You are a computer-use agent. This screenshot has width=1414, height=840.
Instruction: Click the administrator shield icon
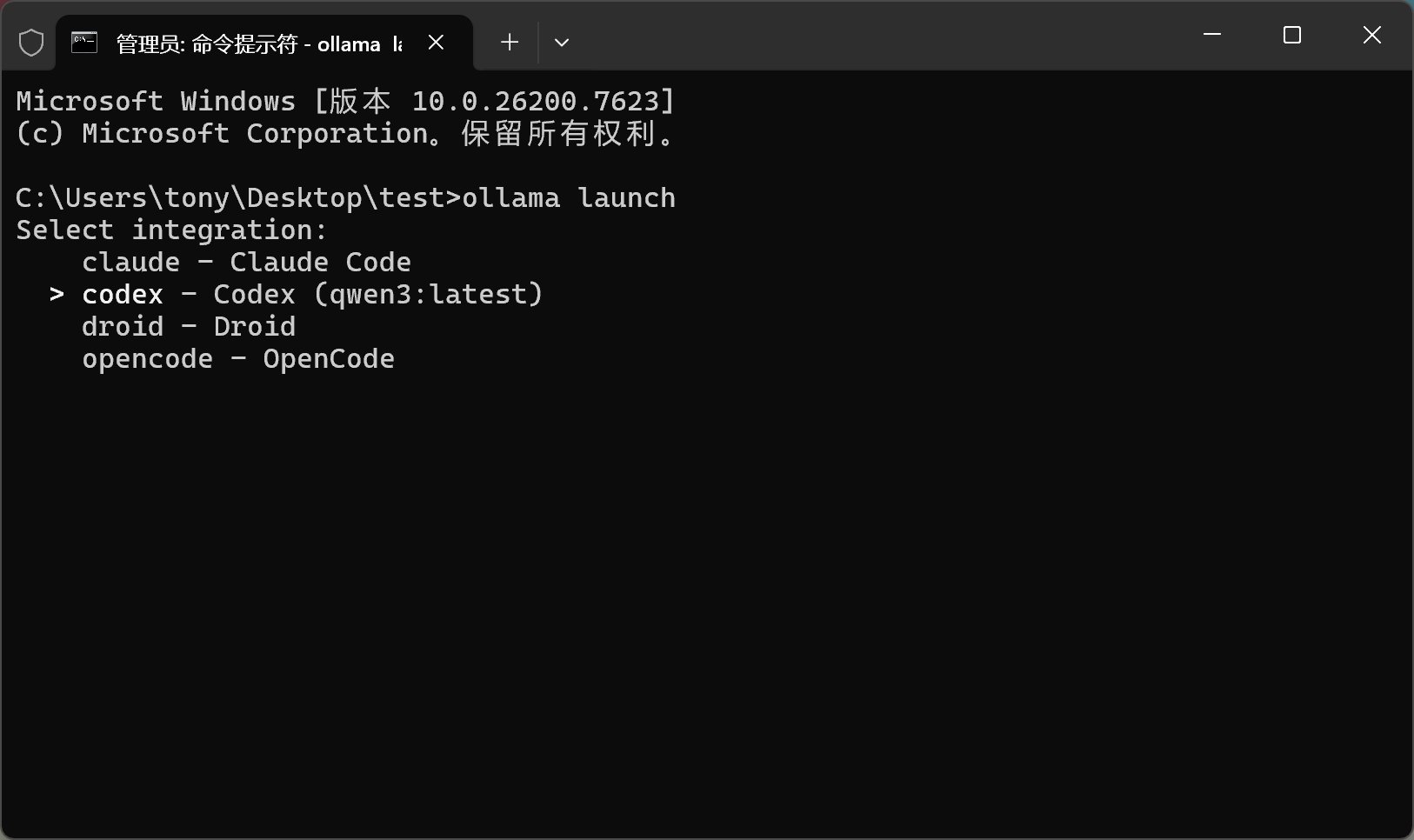coord(31,43)
